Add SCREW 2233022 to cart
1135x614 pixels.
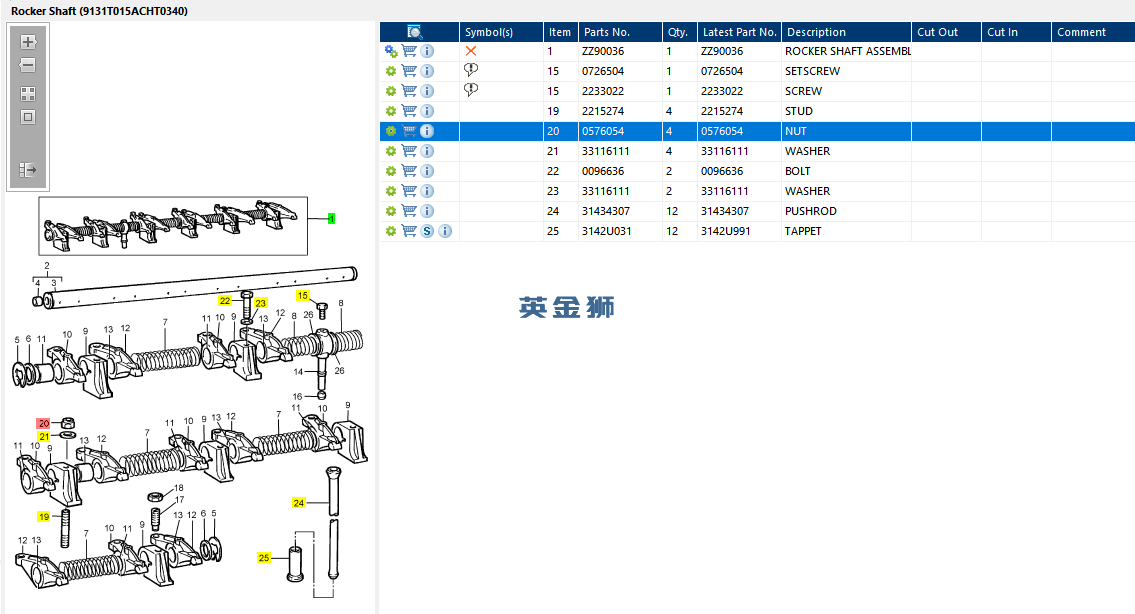point(409,91)
